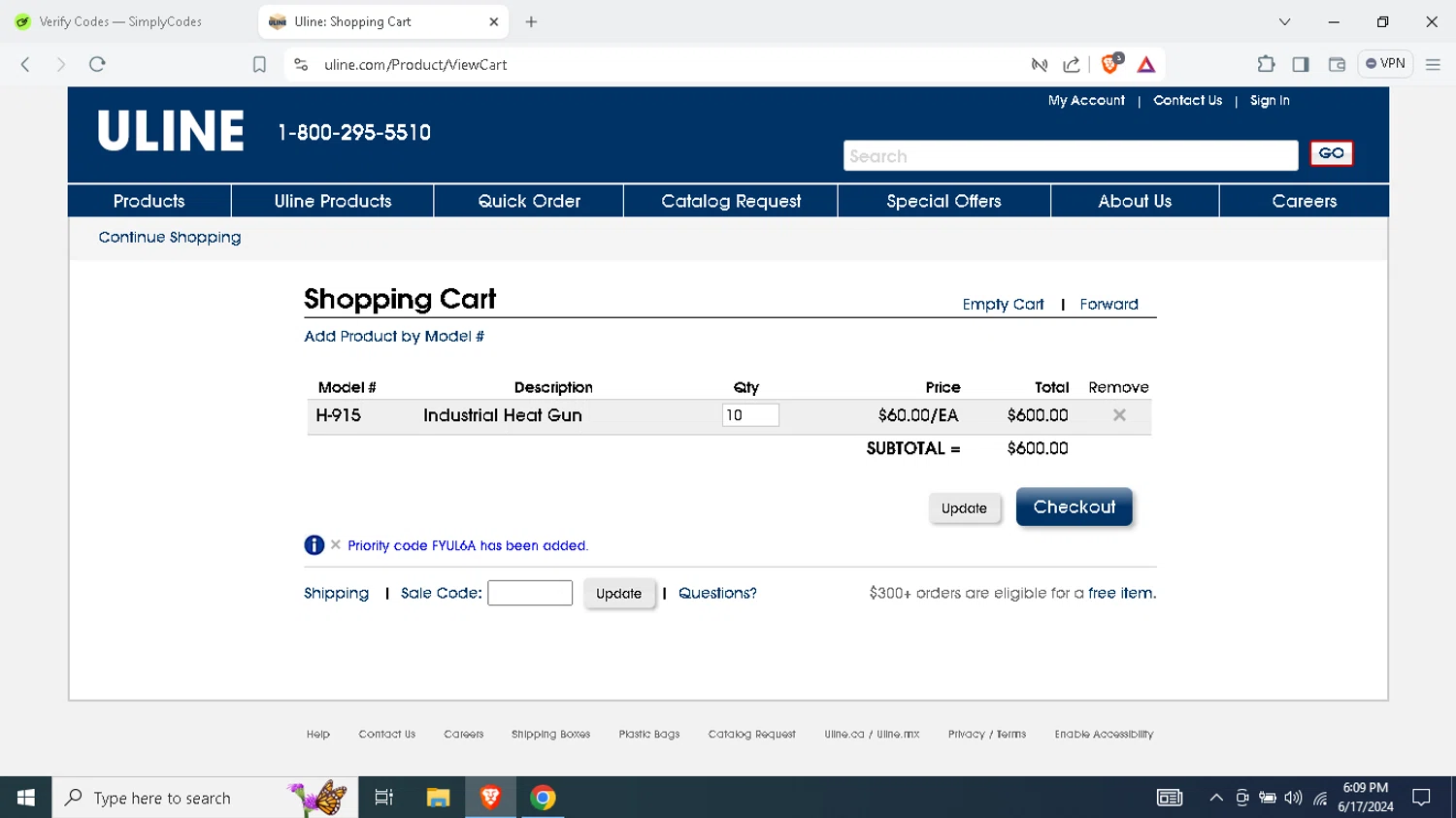The width and height of the screenshot is (1456, 818).
Task: Click the Industrial Heat Gun description
Action: 503,415
